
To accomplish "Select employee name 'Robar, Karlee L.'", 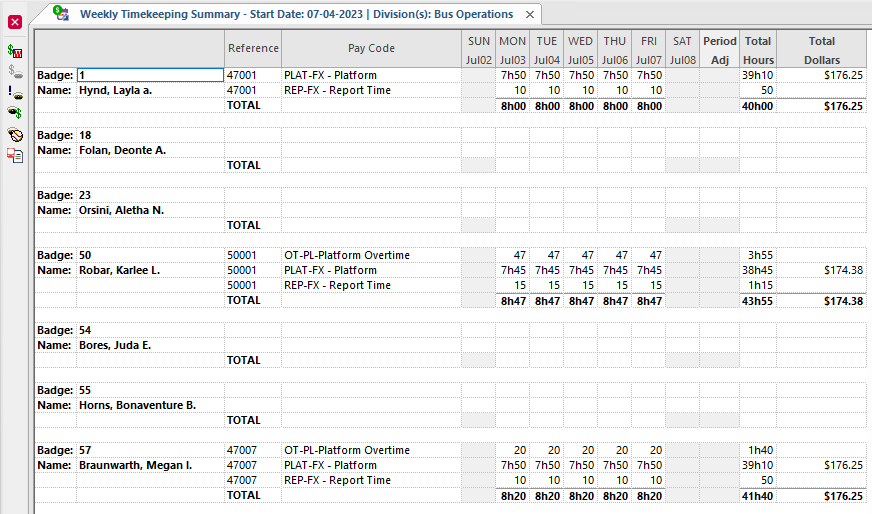I will click(119, 270).
